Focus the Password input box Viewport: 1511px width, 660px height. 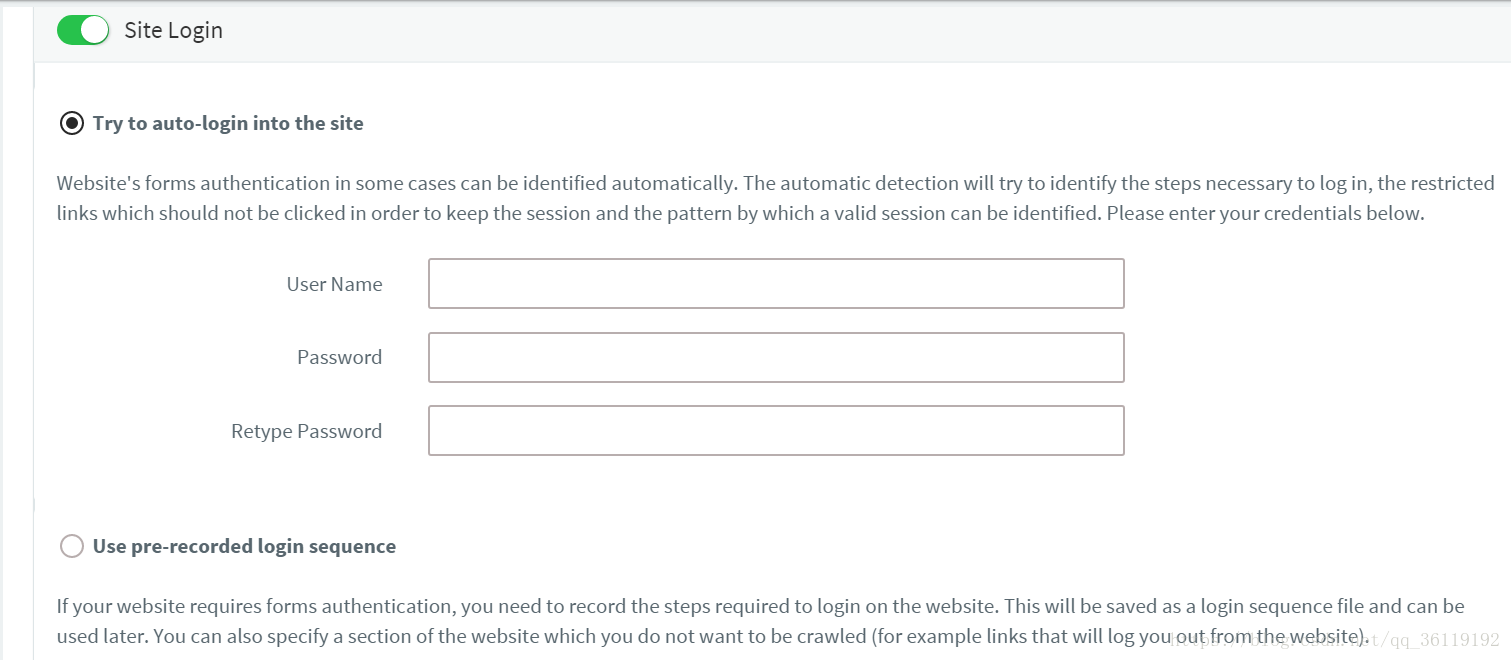776,357
